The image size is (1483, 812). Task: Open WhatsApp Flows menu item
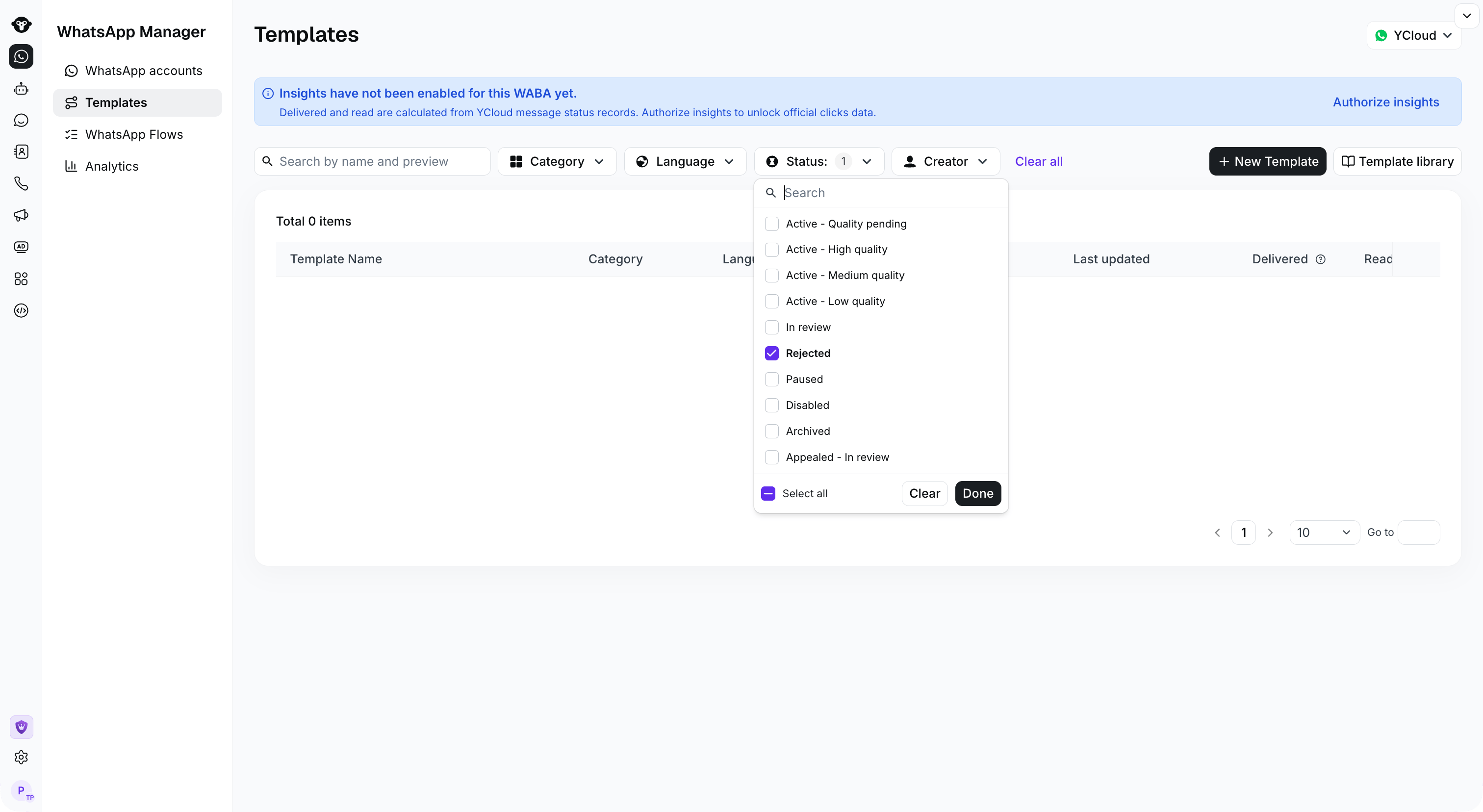(x=137, y=135)
